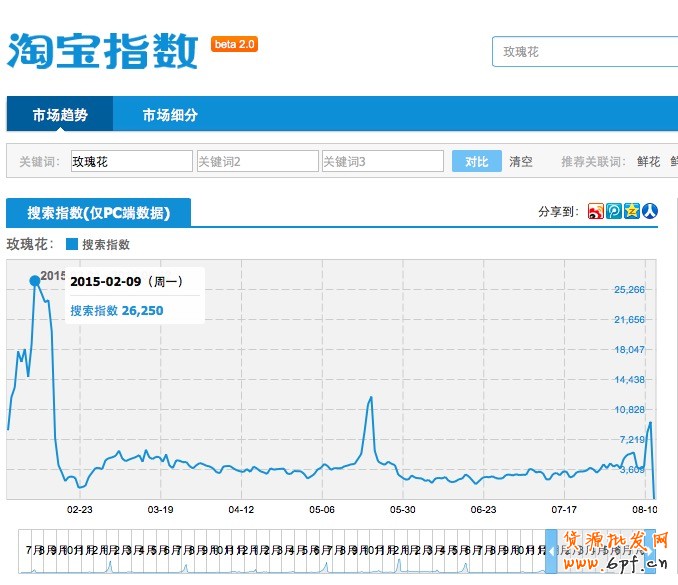The width and height of the screenshot is (678, 585).
Task: Click 清空 to clear keywords
Action: [x=521, y=161]
